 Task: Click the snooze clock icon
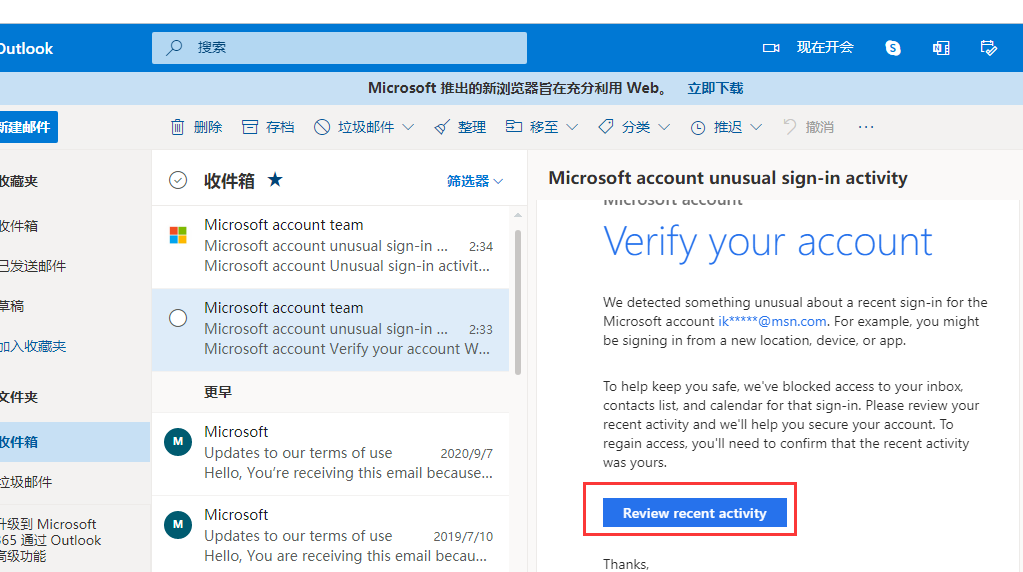698,127
